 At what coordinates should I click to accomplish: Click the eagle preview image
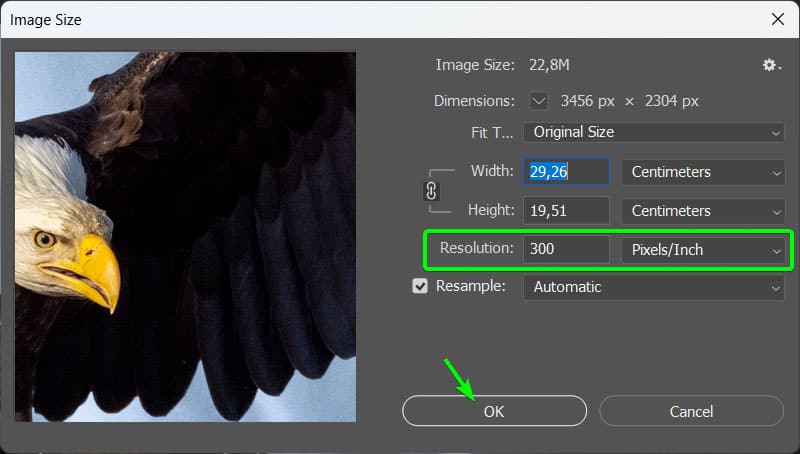point(185,237)
